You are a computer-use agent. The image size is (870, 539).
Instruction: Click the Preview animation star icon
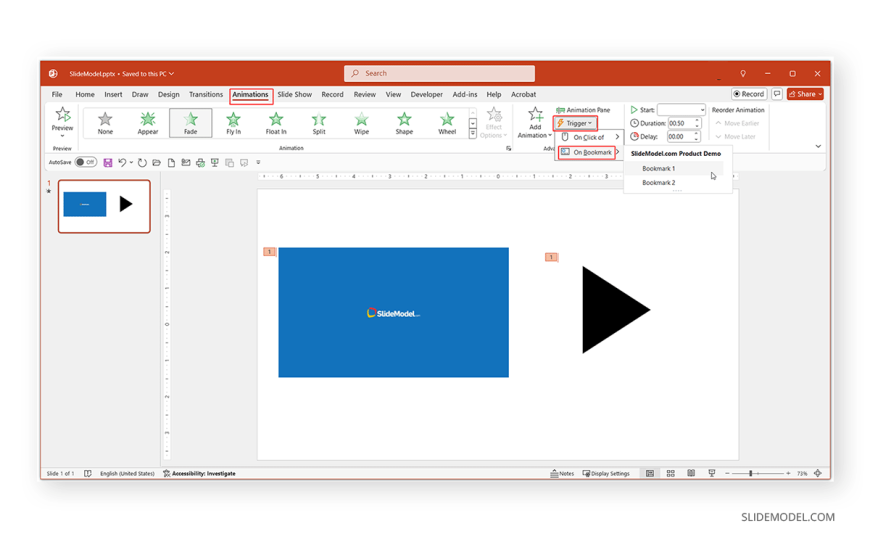coord(63,114)
